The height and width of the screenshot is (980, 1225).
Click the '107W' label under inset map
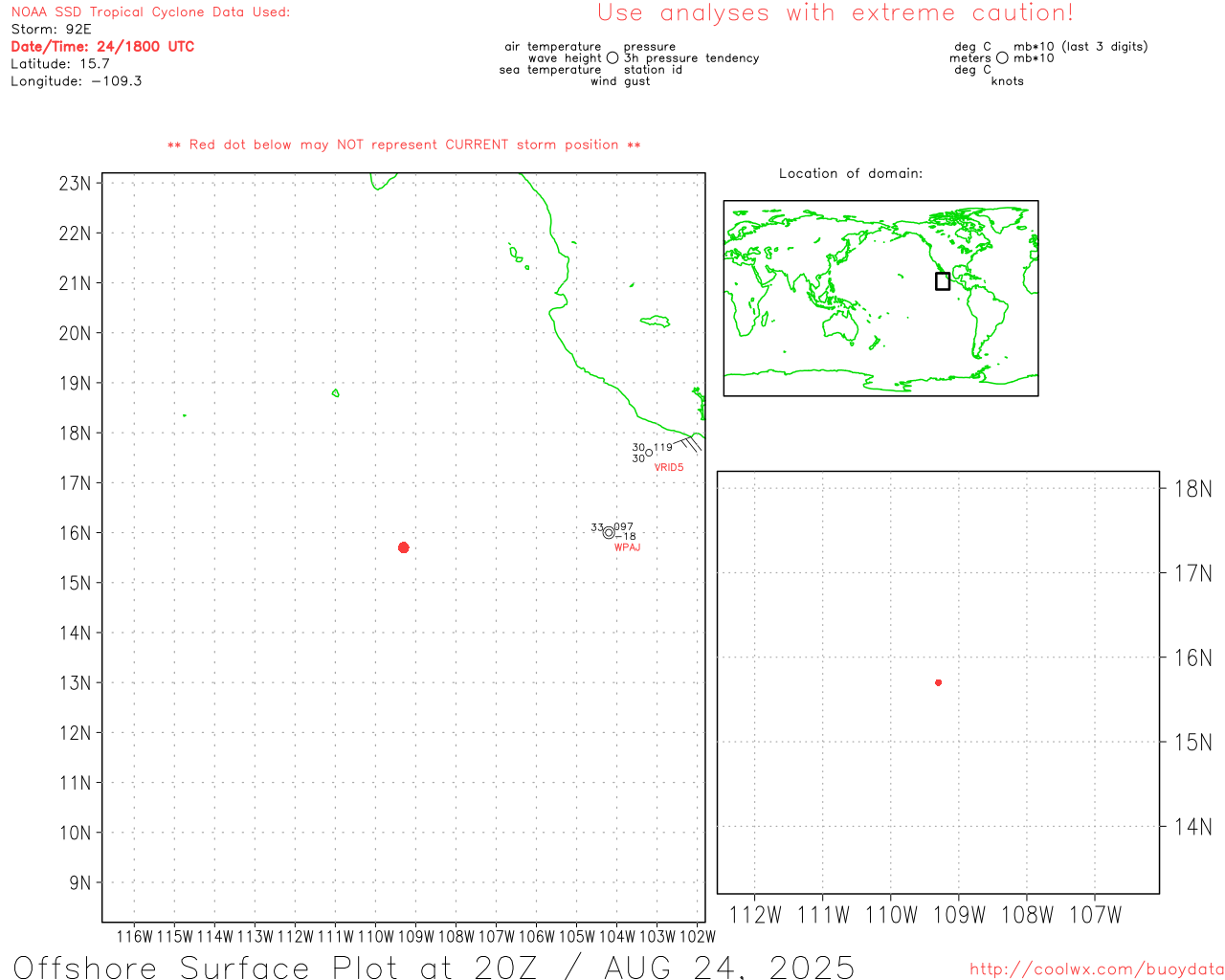(x=1095, y=915)
